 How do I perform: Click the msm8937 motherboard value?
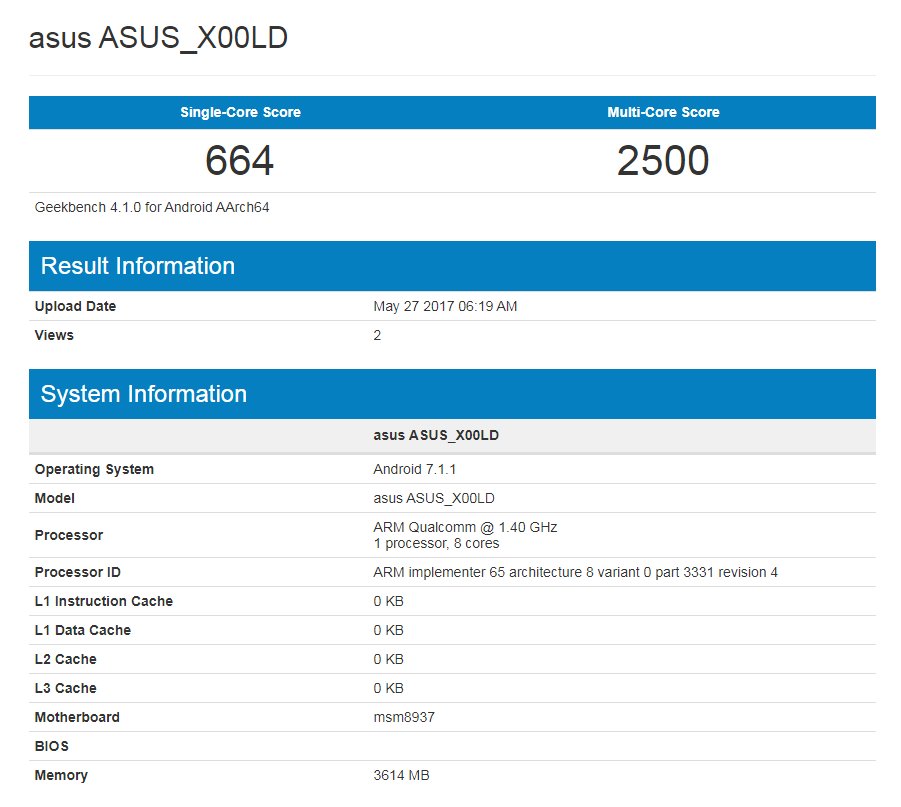tap(404, 717)
